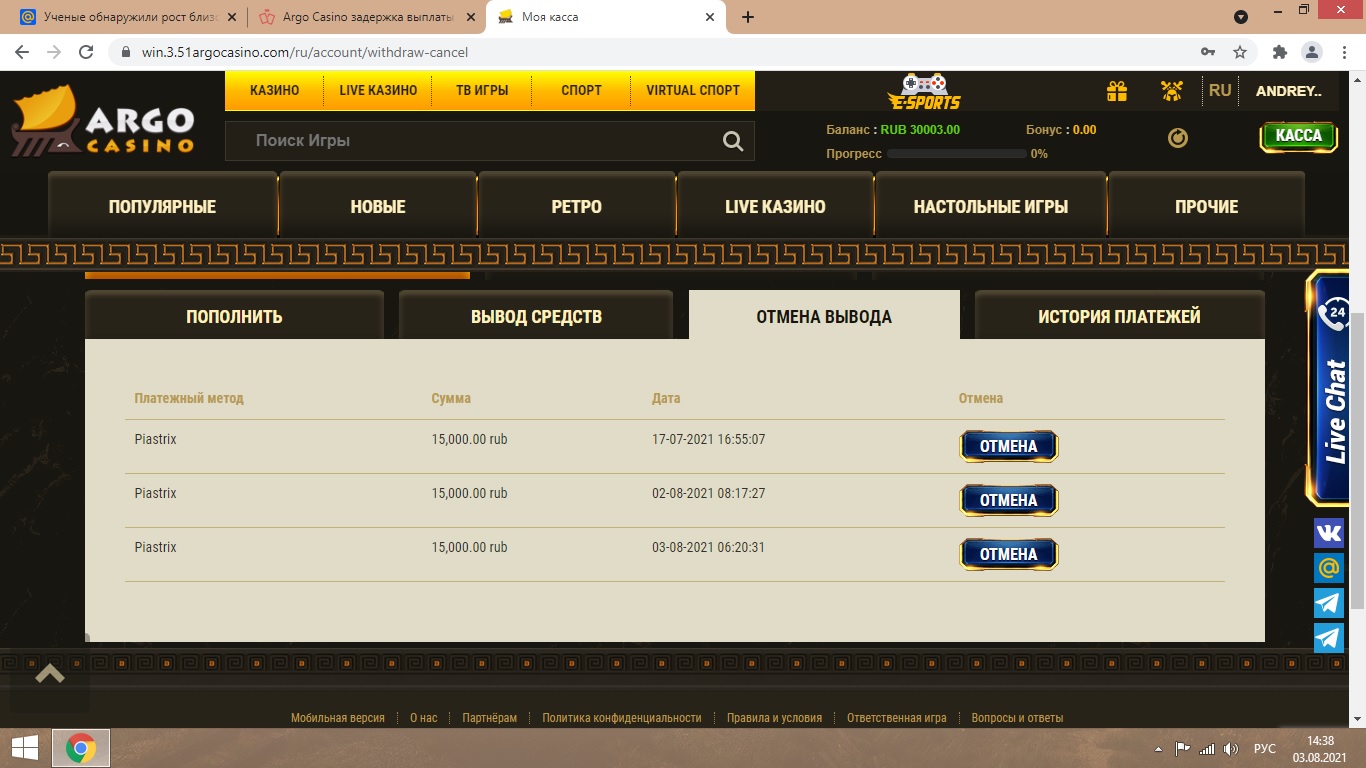The height and width of the screenshot is (768, 1366).
Task: Open the Chrome extensions puzzle icon
Action: (1279, 52)
